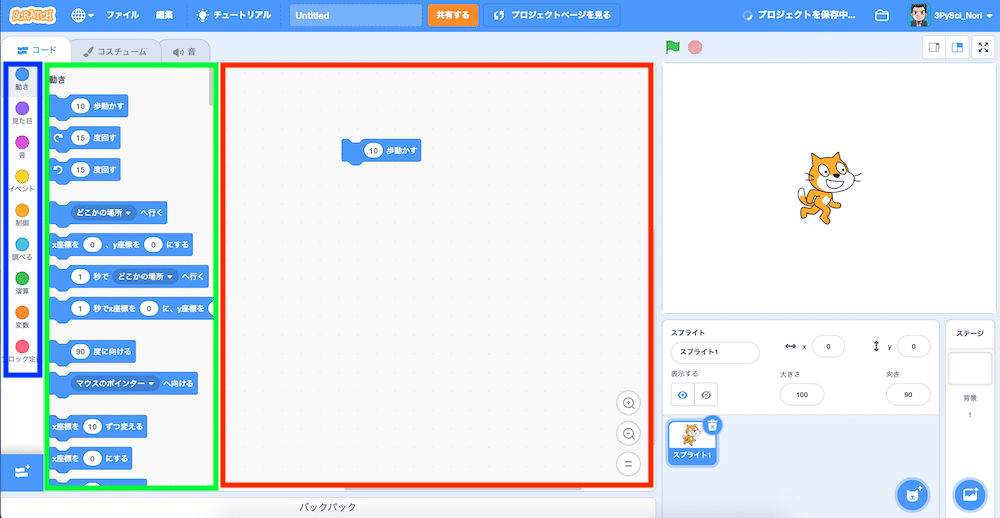Select the イベント events category
Viewport: 1000px width, 518px height.
(x=22, y=181)
